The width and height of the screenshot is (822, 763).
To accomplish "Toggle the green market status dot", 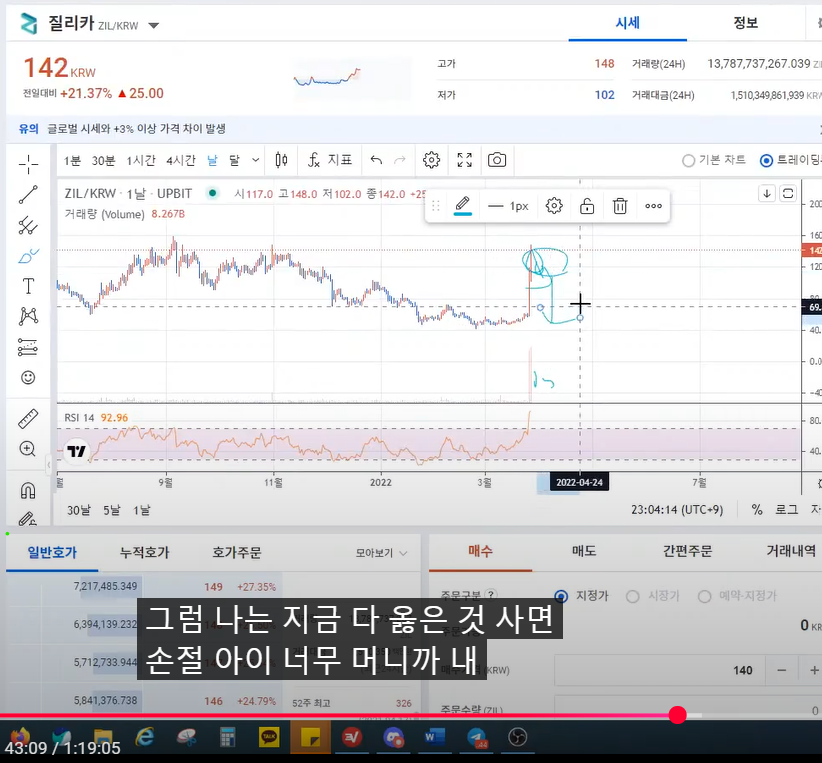I will point(212,193).
